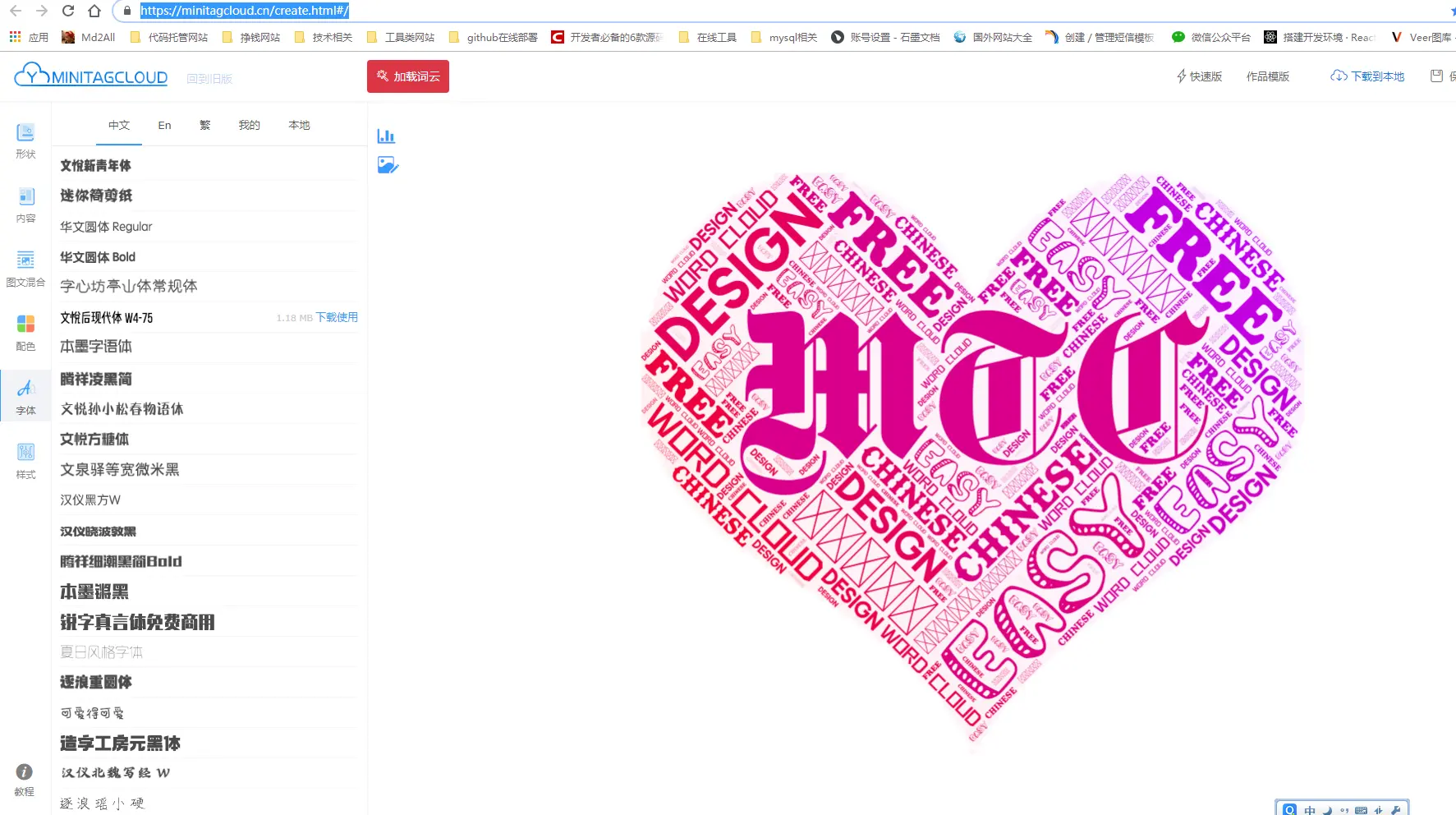Select the 字体 font panel icon
This screenshot has width=1456, height=815.
coord(25,398)
